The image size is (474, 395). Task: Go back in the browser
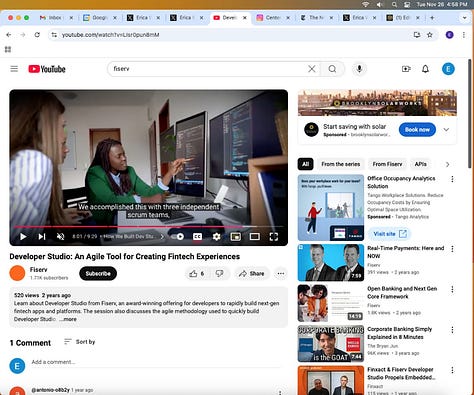tap(9, 35)
